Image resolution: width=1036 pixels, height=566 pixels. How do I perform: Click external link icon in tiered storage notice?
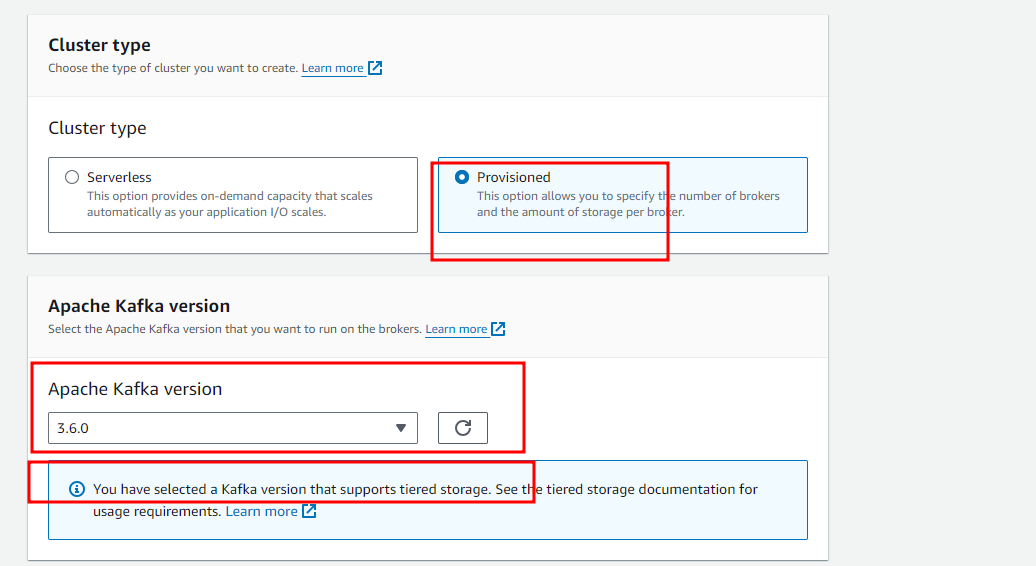pos(309,511)
